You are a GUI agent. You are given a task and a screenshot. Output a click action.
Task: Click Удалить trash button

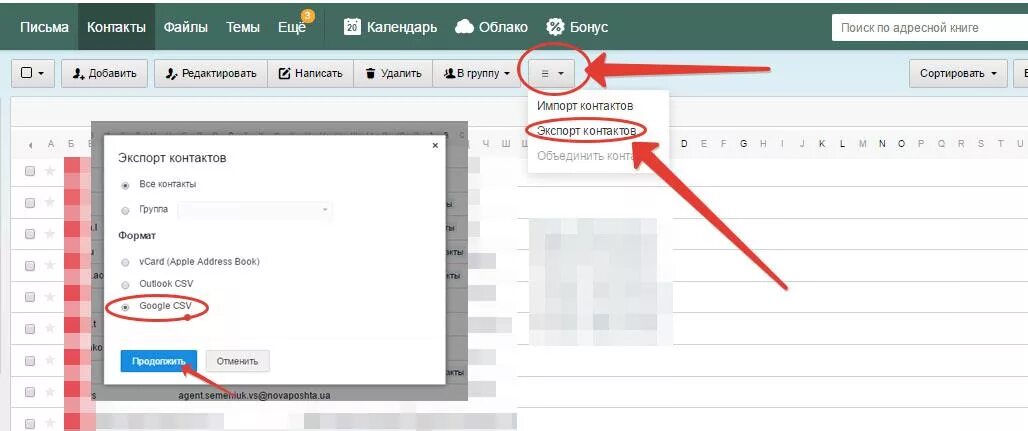[x=393, y=73]
